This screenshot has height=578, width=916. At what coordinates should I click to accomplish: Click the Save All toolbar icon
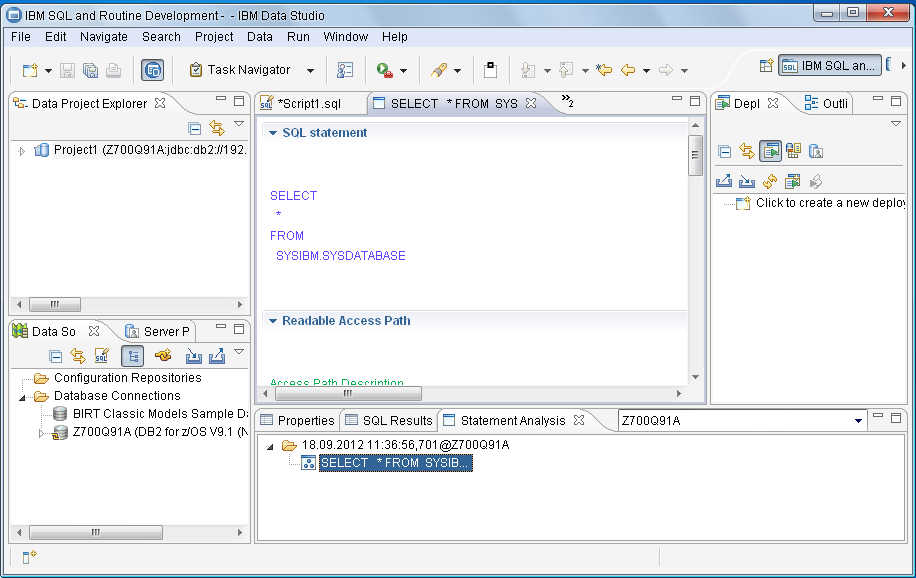coord(90,70)
